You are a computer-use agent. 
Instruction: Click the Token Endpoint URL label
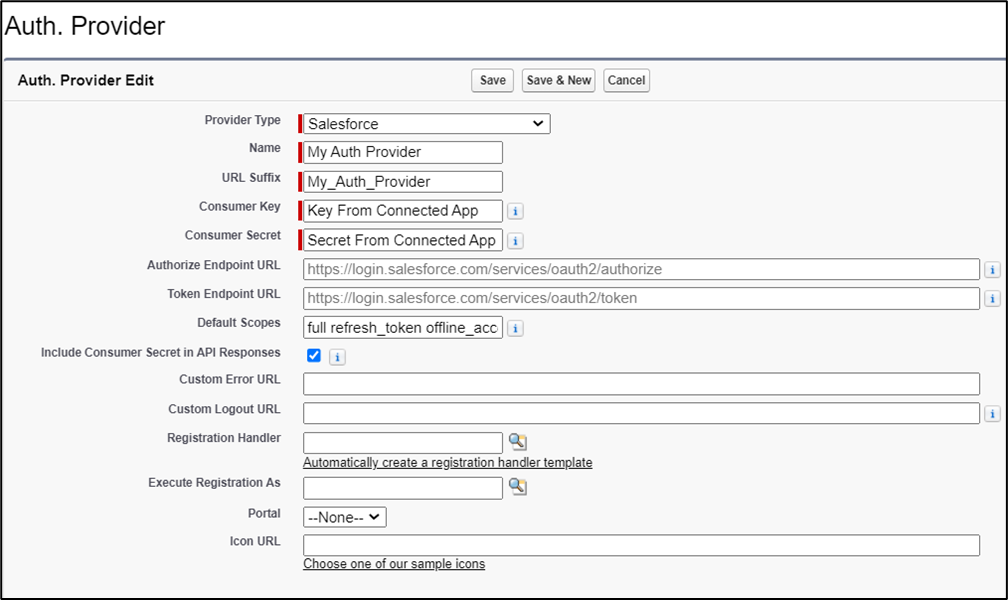pyautogui.click(x=224, y=294)
